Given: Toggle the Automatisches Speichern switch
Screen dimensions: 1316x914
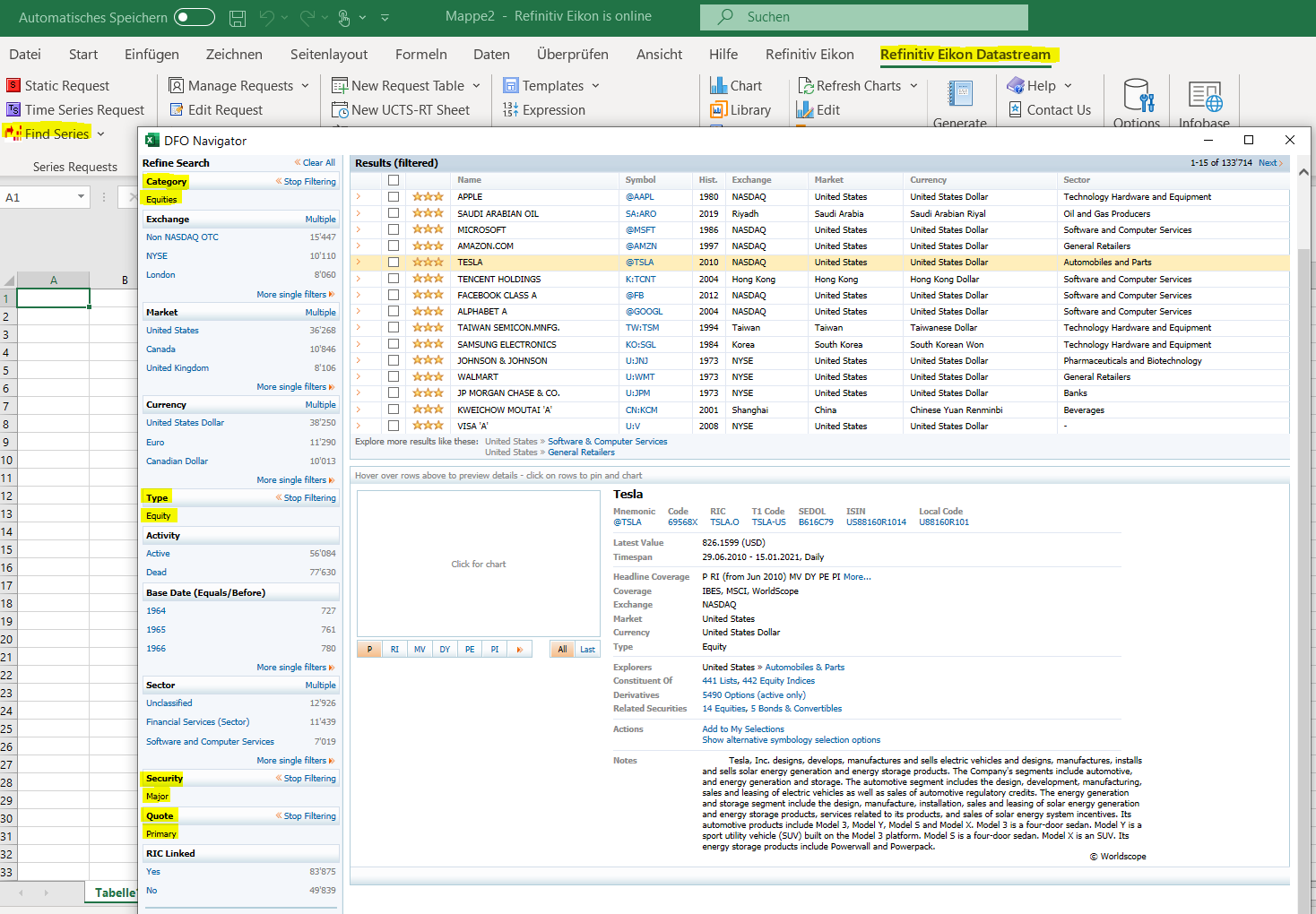Looking at the screenshot, I should click(195, 17).
